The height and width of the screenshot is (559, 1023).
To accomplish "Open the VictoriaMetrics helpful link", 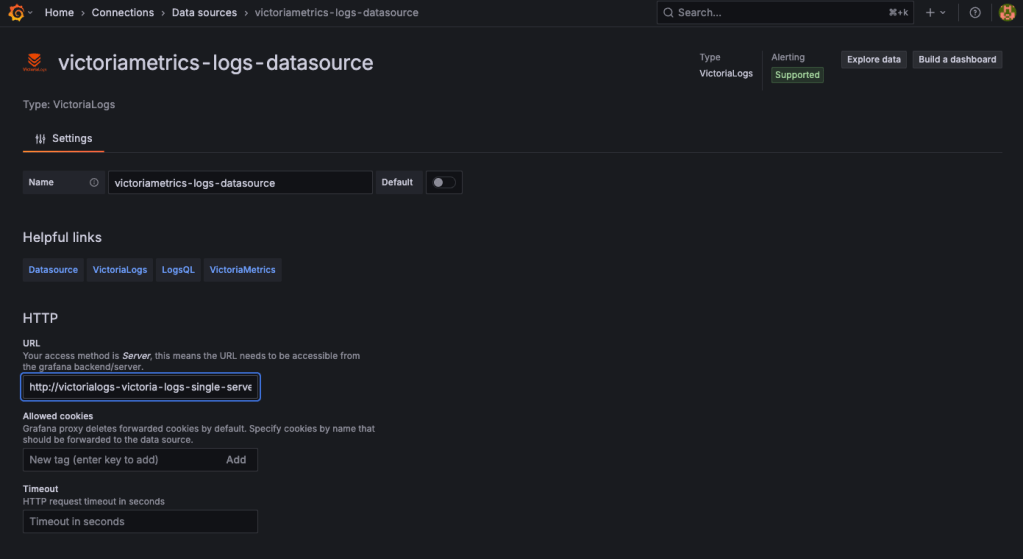I will (243, 269).
